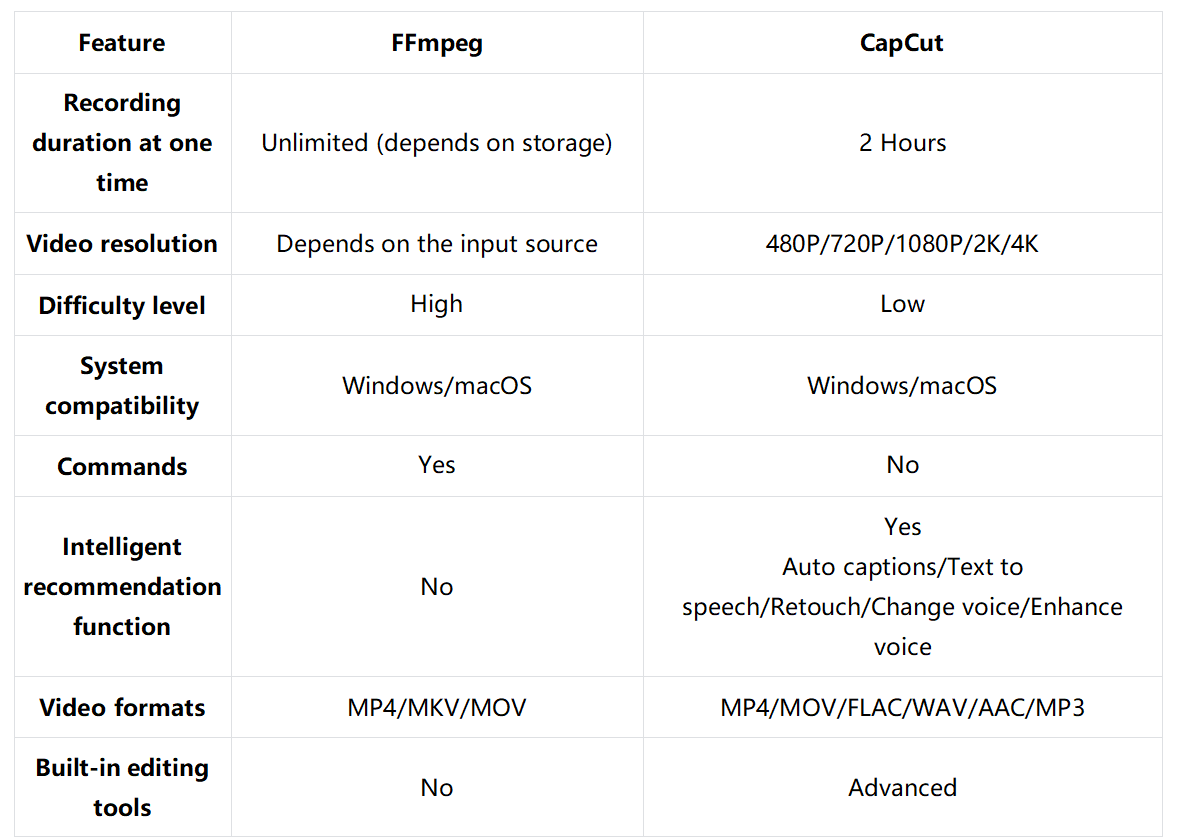Select the High difficulty cell
Image resolution: width=1180 pixels, height=839 pixels.
[436, 304]
